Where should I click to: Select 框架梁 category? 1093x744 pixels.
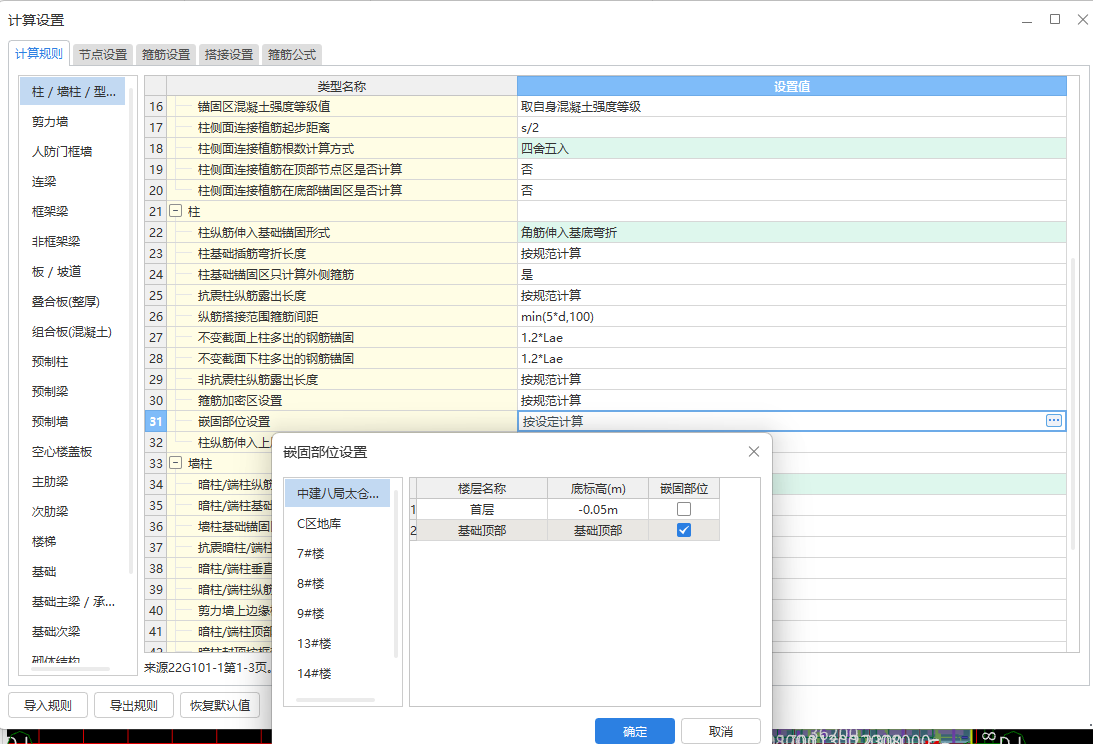[72, 211]
